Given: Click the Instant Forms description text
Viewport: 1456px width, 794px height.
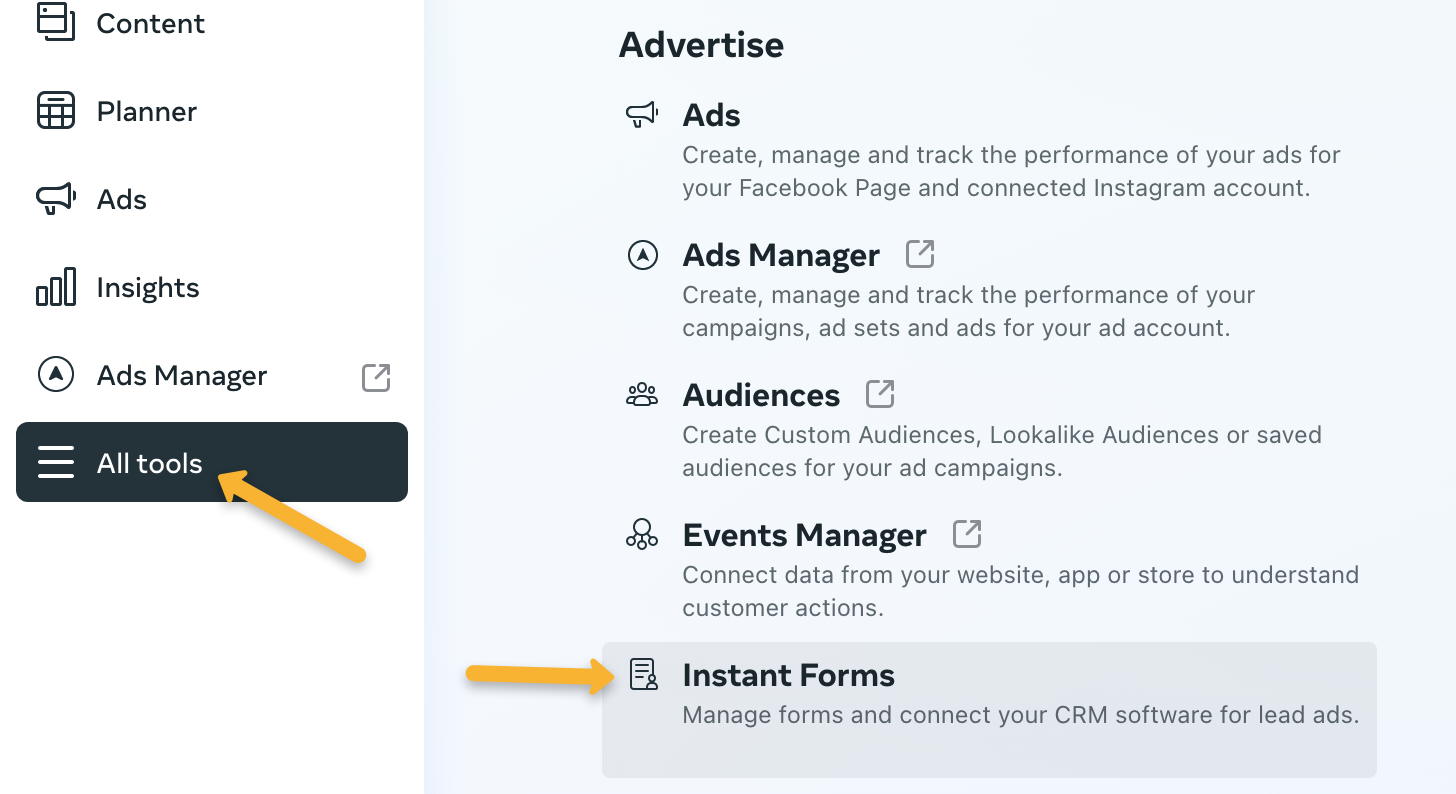Looking at the screenshot, I should (1020, 715).
